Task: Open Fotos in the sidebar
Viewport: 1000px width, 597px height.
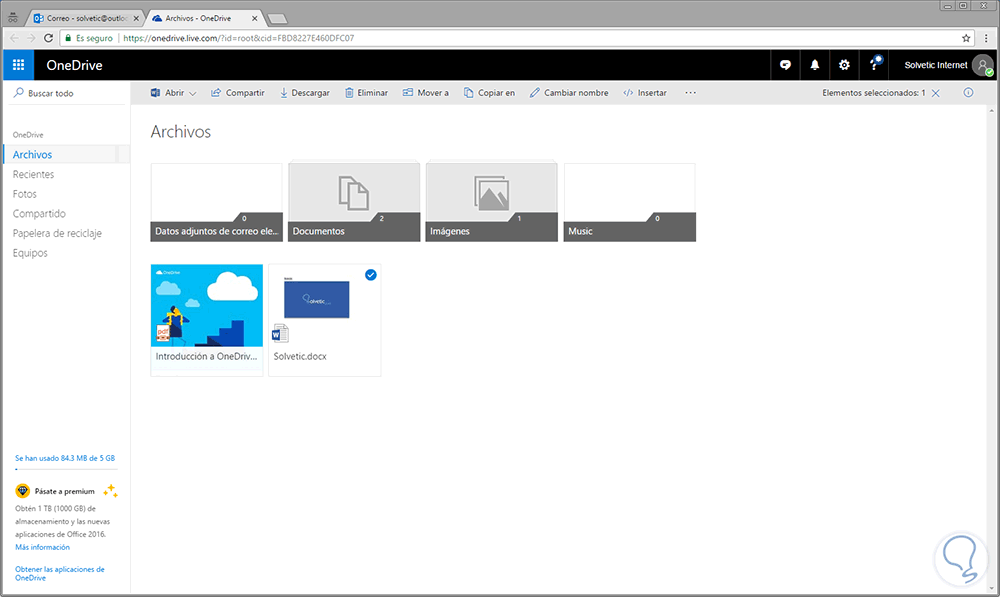Action: tap(25, 194)
